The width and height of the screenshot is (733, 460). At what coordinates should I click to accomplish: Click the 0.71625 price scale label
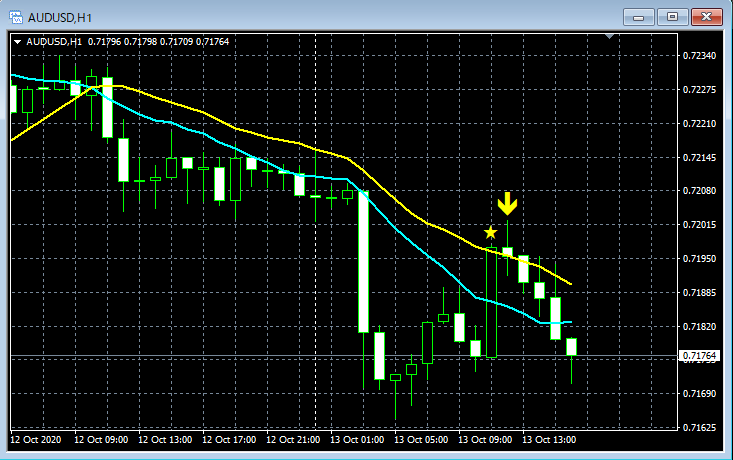[x=699, y=427]
